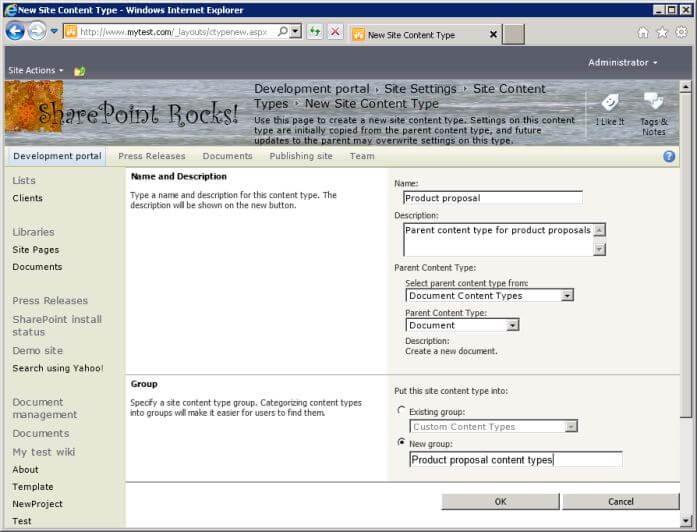Click the Description box scroll up arrow
Screen dimensions: 697x532
600,230
